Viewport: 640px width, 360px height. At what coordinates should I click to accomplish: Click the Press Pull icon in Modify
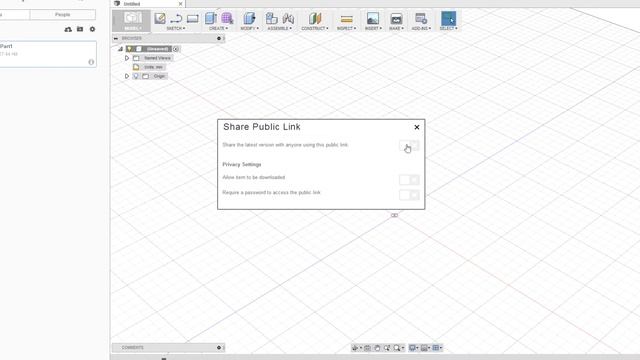pos(249,18)
